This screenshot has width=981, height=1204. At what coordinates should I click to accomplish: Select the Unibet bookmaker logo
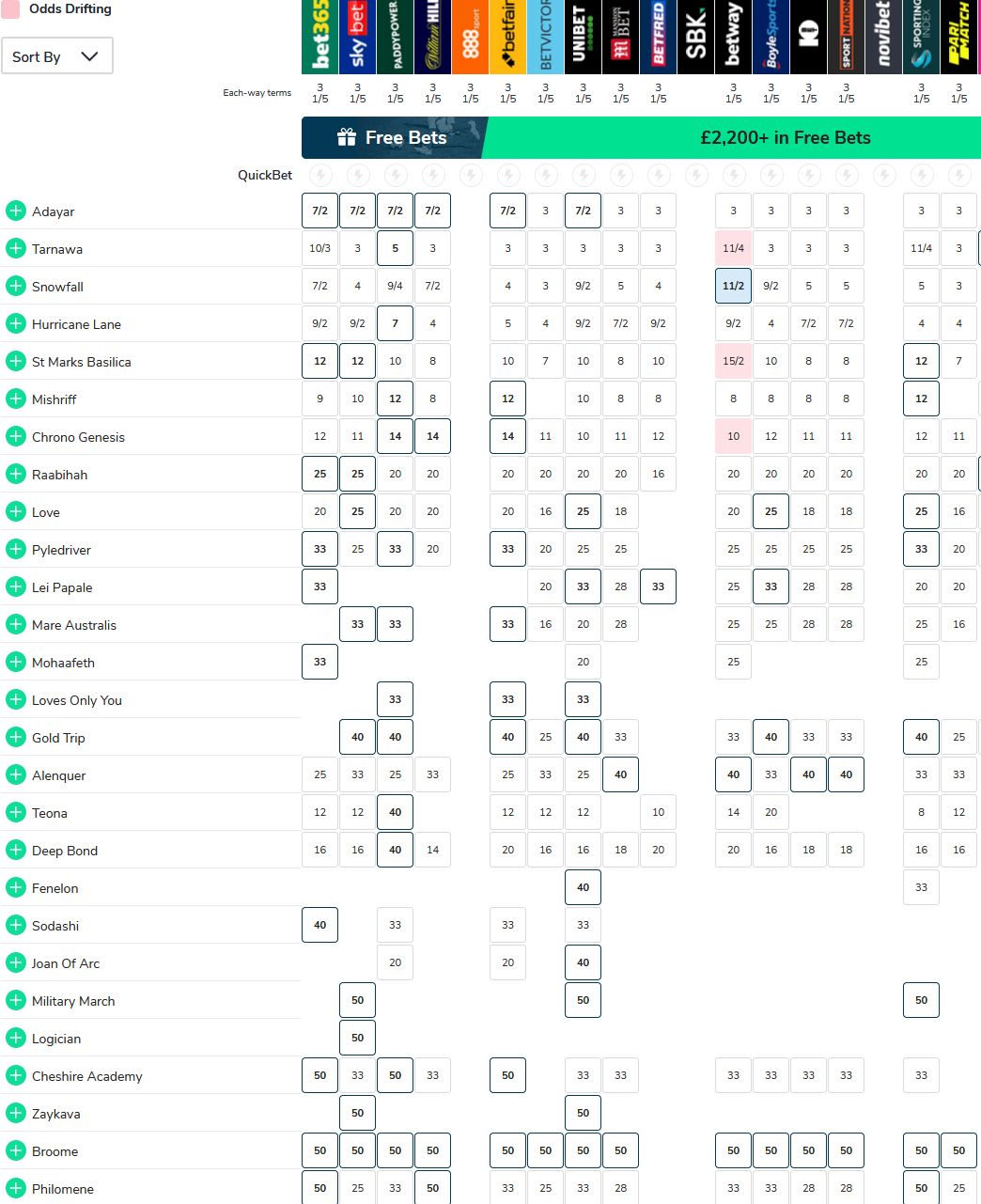[x=583, y=37]
